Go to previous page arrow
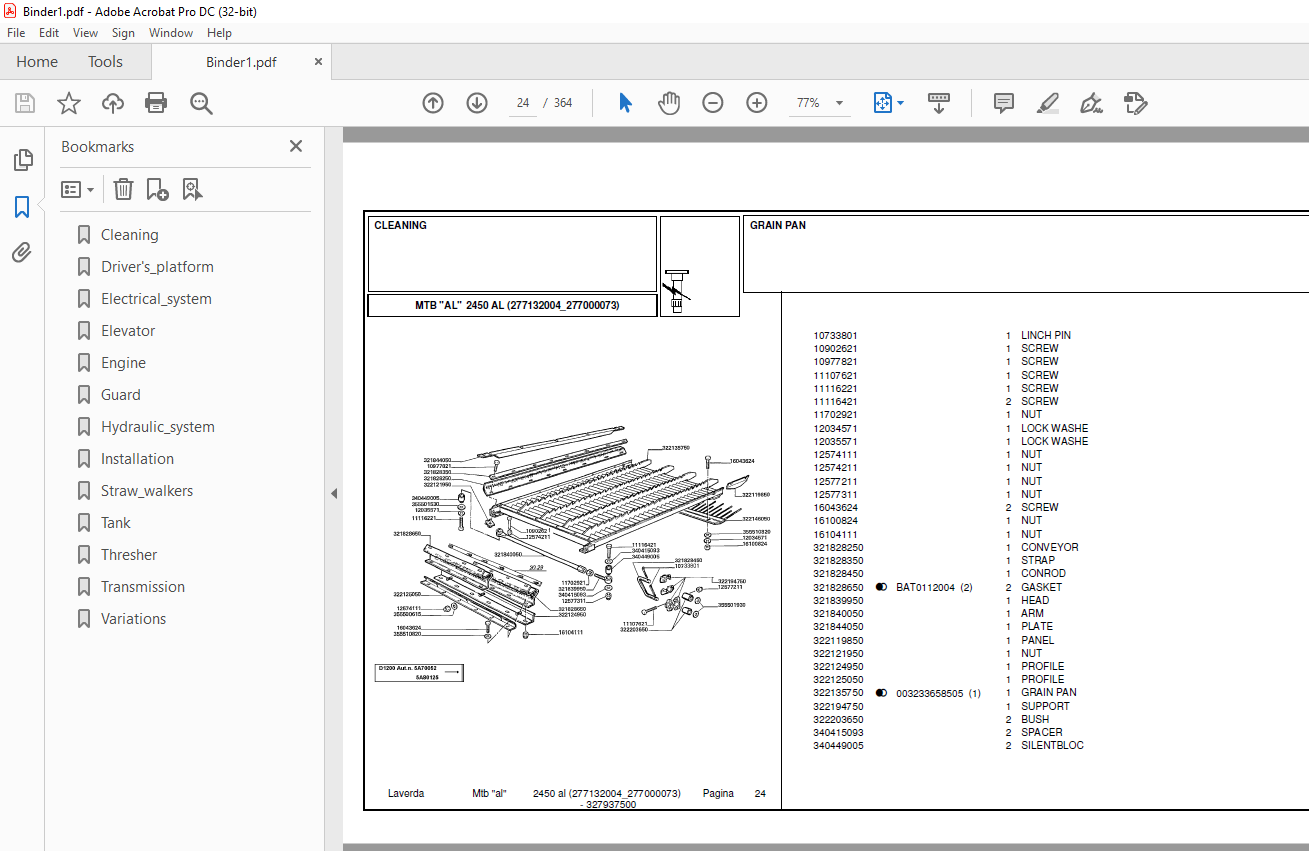The width and height of the screenshot is (1309, 851). click(433, 103)
